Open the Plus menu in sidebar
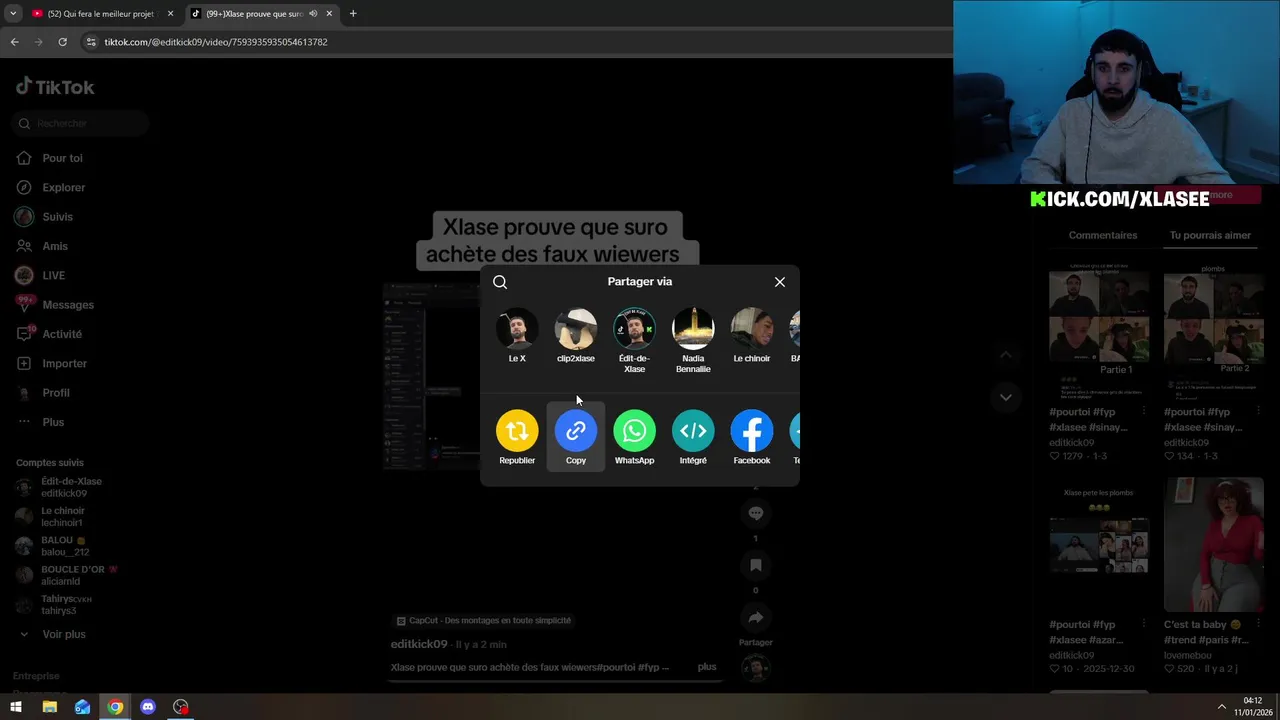This screenshot has height=720, width=1280. pyautogui.click(x=53, y=422)
